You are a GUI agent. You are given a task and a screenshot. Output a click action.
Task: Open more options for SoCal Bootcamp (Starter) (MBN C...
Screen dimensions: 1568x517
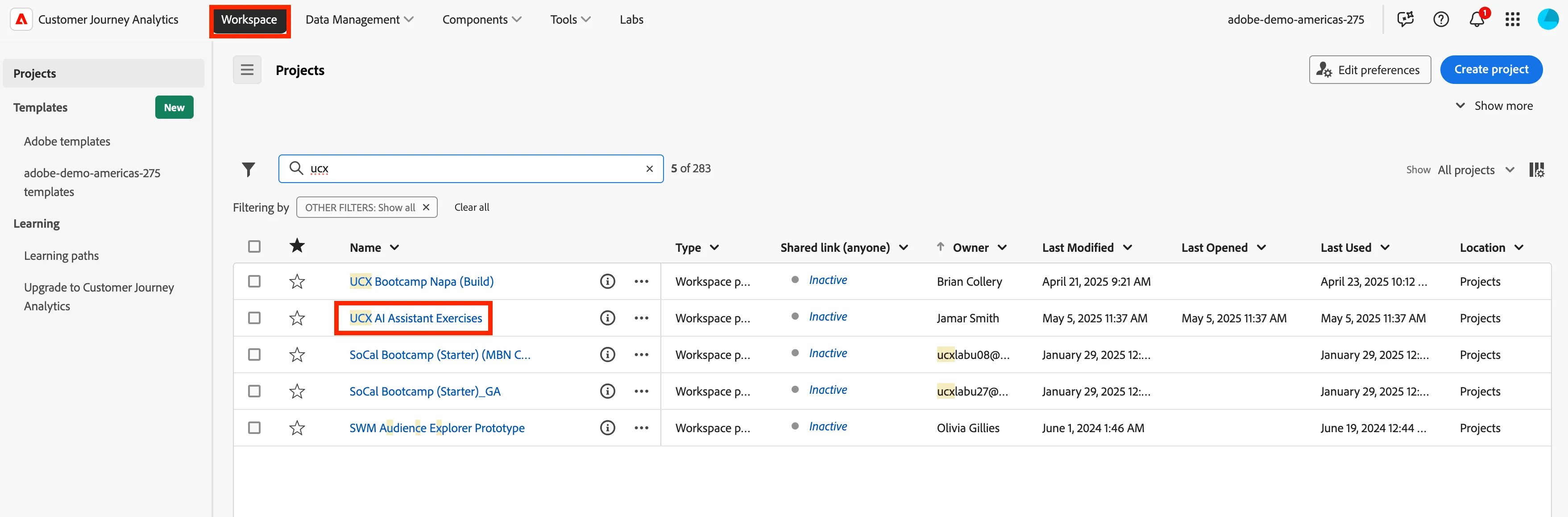pyautogui.click(x=641, y=354)
